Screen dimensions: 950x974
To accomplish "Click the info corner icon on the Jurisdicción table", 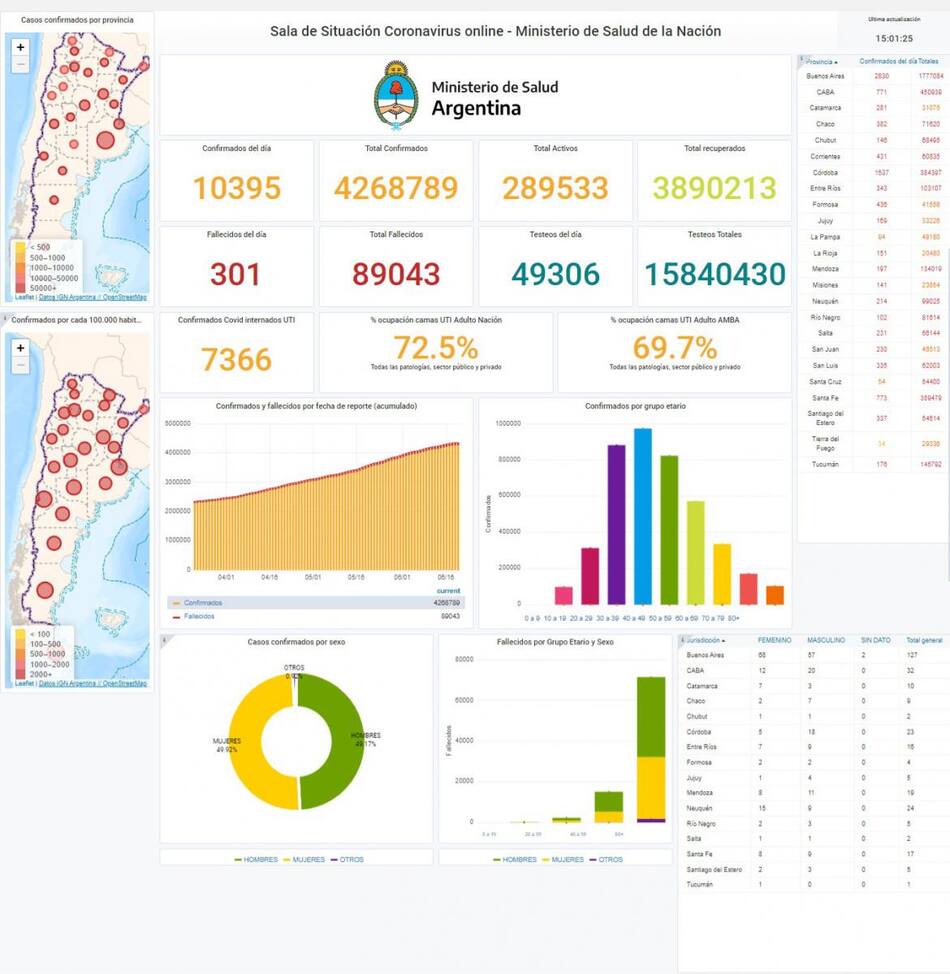I will [683, 638].
